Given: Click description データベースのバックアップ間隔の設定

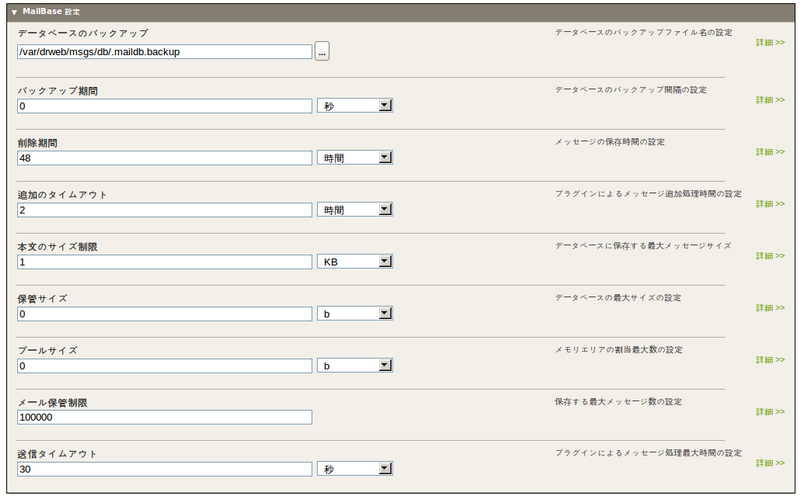Looking at the screenshot, I should (x=631, y=90).
